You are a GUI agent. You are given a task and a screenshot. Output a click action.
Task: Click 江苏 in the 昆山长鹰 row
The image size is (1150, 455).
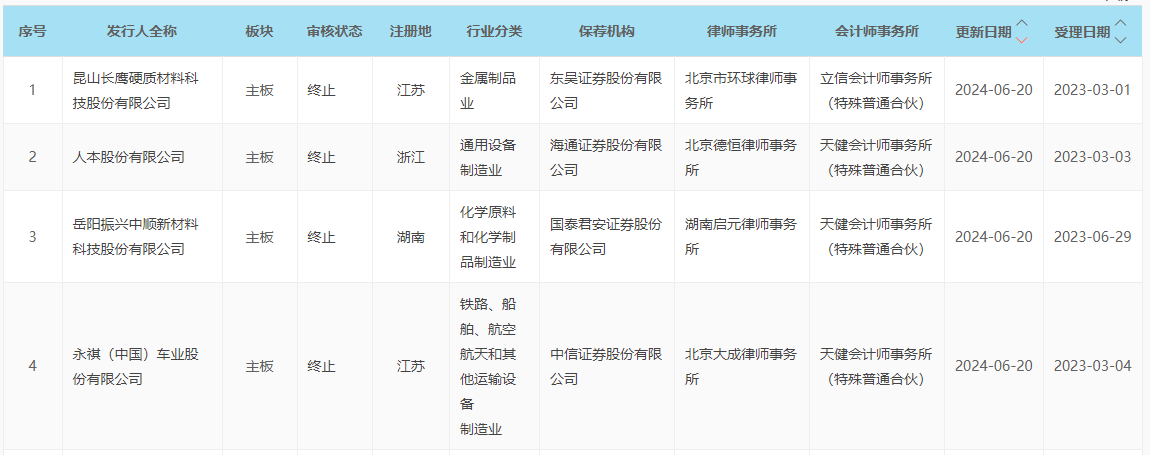click(x=411, y=90)
